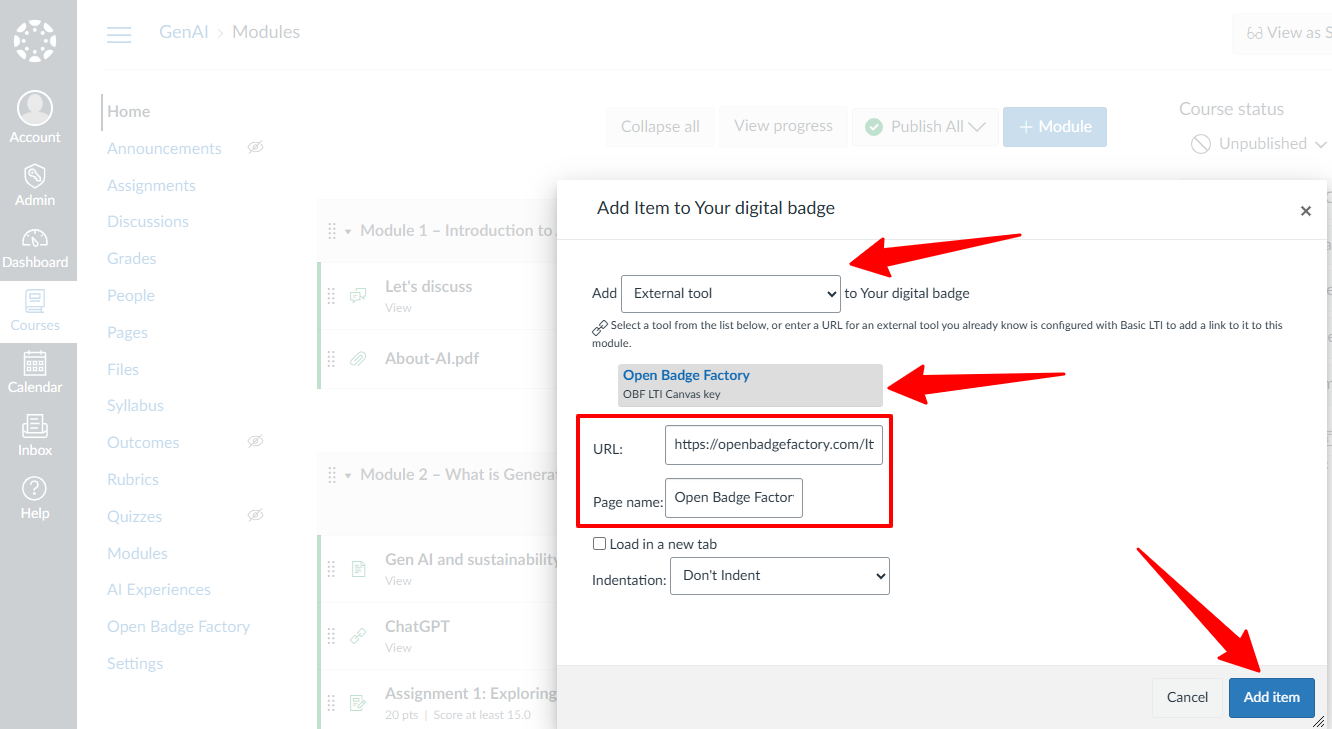Open the Admin shield icon
The height and width of the screenshot is (729, 1332).
pos(35,176)
